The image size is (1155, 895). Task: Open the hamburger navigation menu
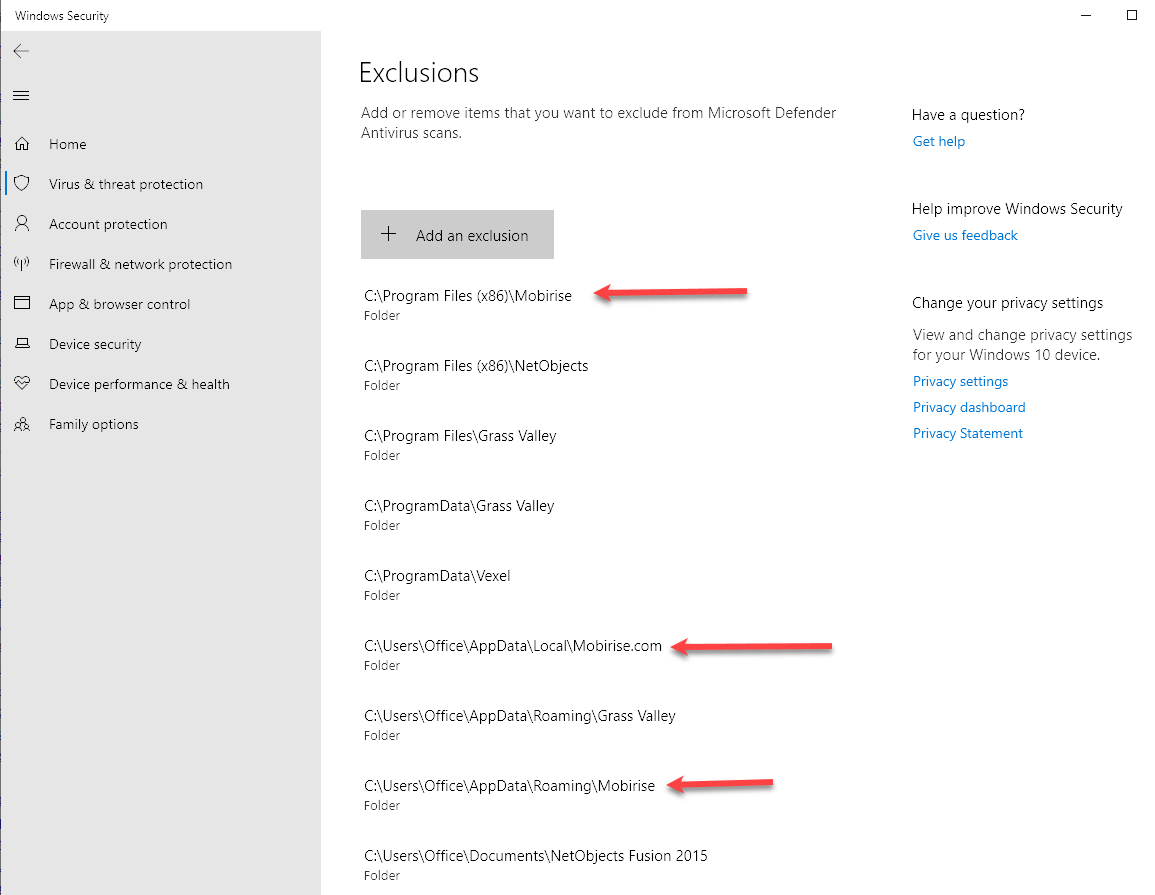coord(21,96)
